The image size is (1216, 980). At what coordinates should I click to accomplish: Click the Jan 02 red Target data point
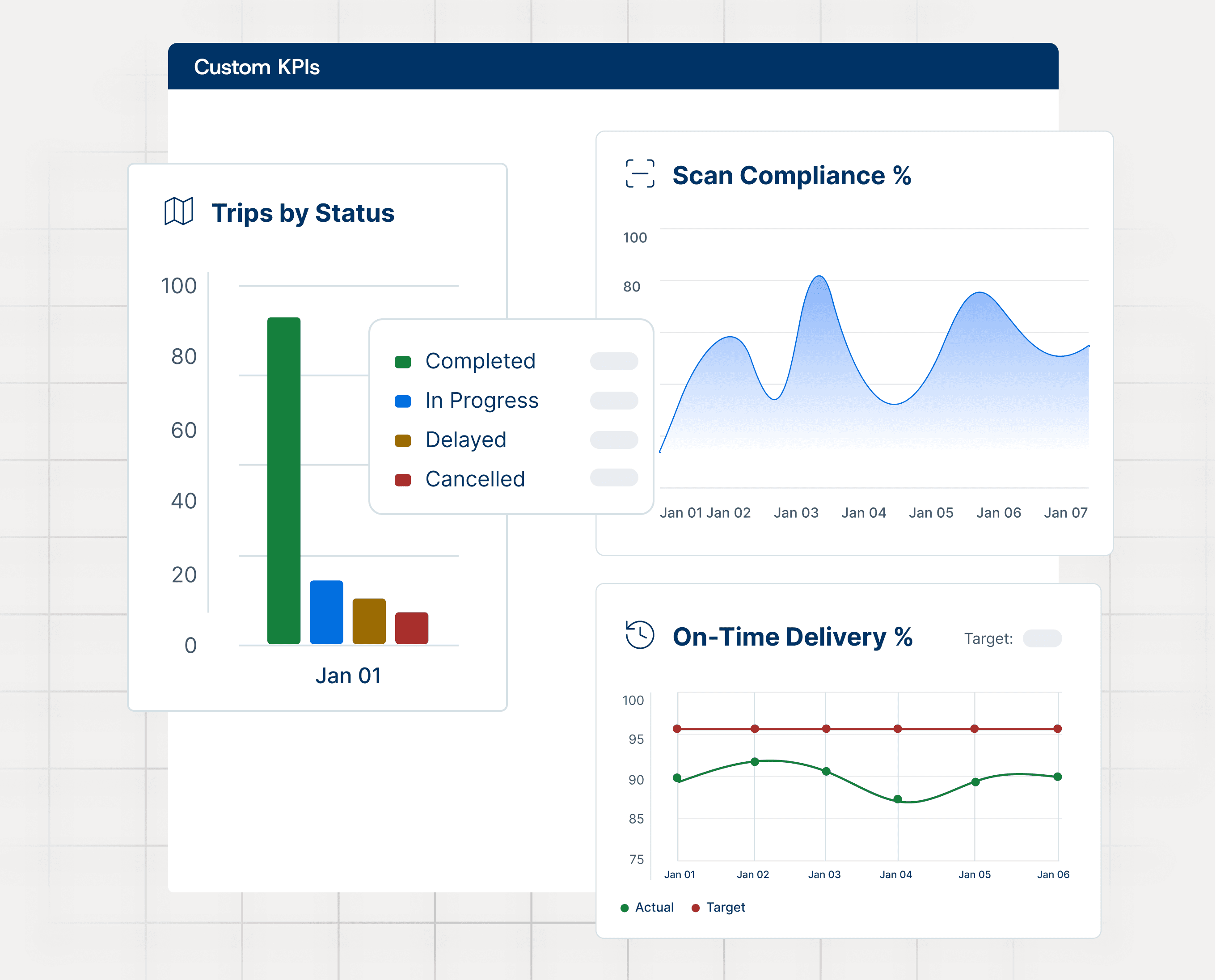click(754, 729)
